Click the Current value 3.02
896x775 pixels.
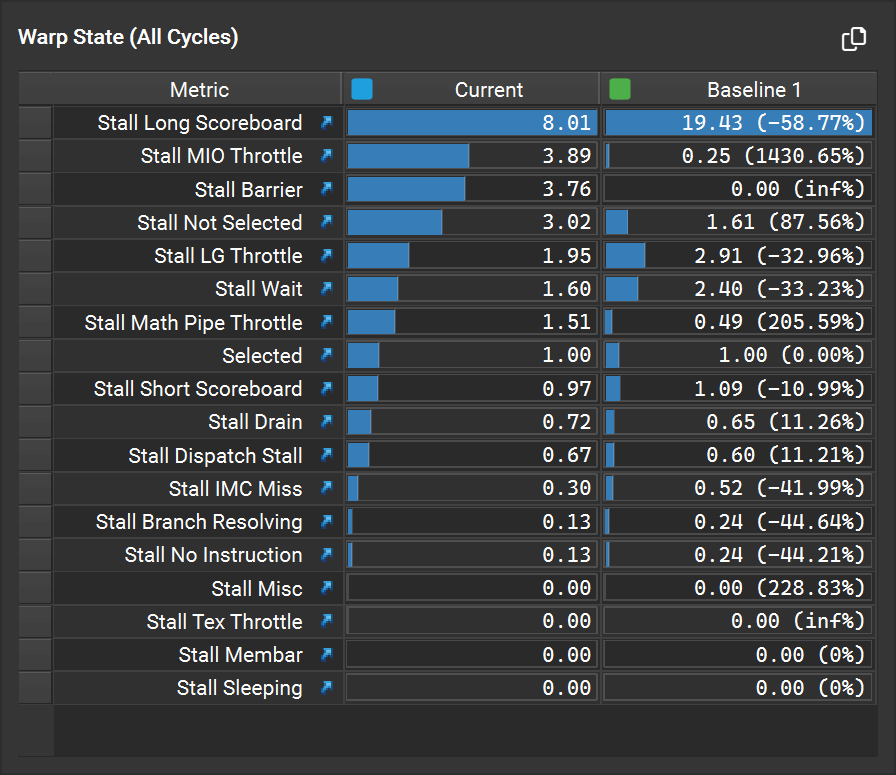pos(566,222)
